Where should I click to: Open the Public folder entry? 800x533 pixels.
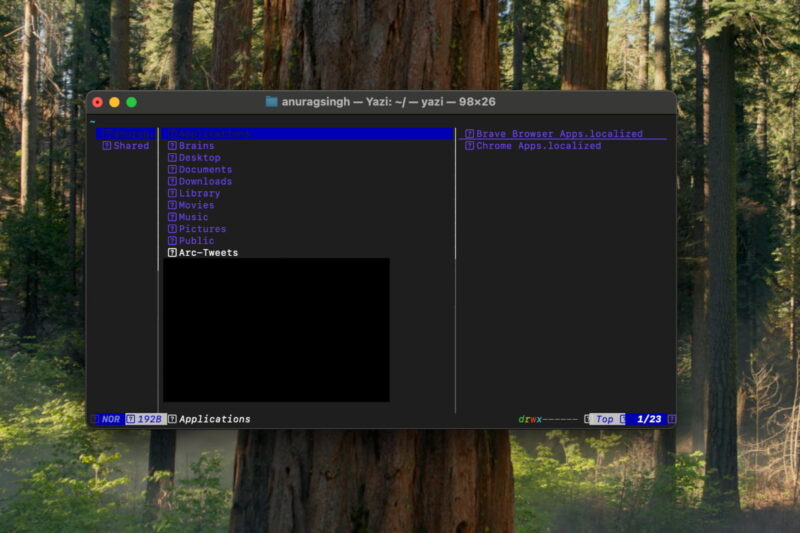196,241
